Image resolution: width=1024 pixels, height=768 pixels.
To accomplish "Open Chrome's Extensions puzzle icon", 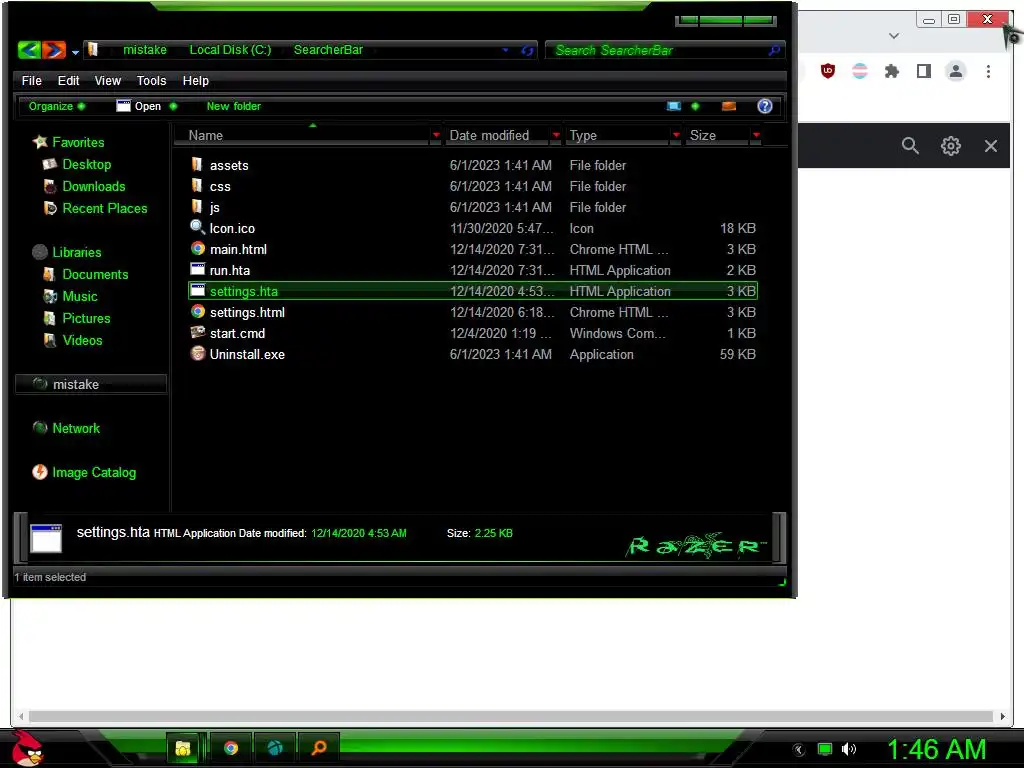I will click(x=891, y=71).
